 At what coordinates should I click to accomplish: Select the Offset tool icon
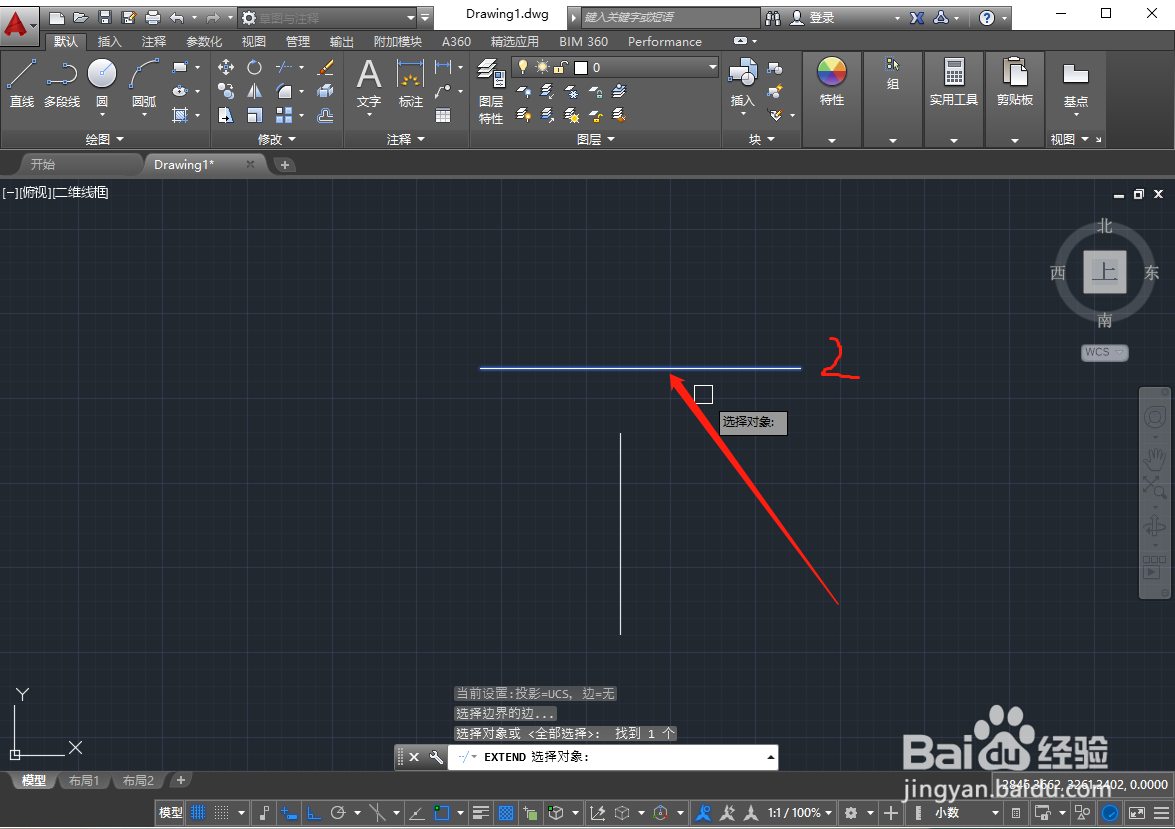[x=325, y=115]
